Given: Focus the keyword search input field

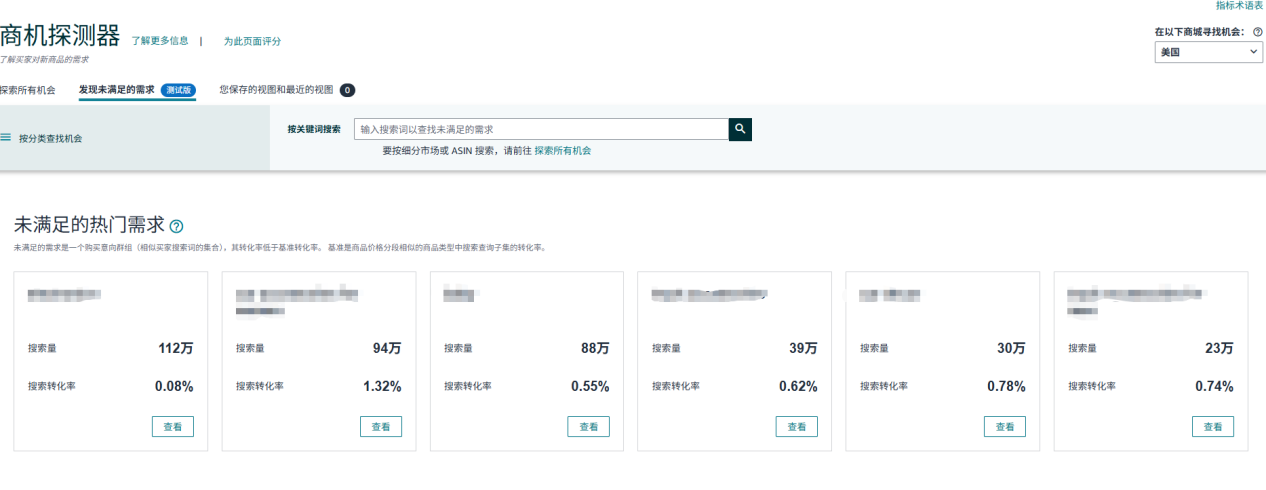Looking at the screenshot, I should pyautogui.click(x=541, y=129).
